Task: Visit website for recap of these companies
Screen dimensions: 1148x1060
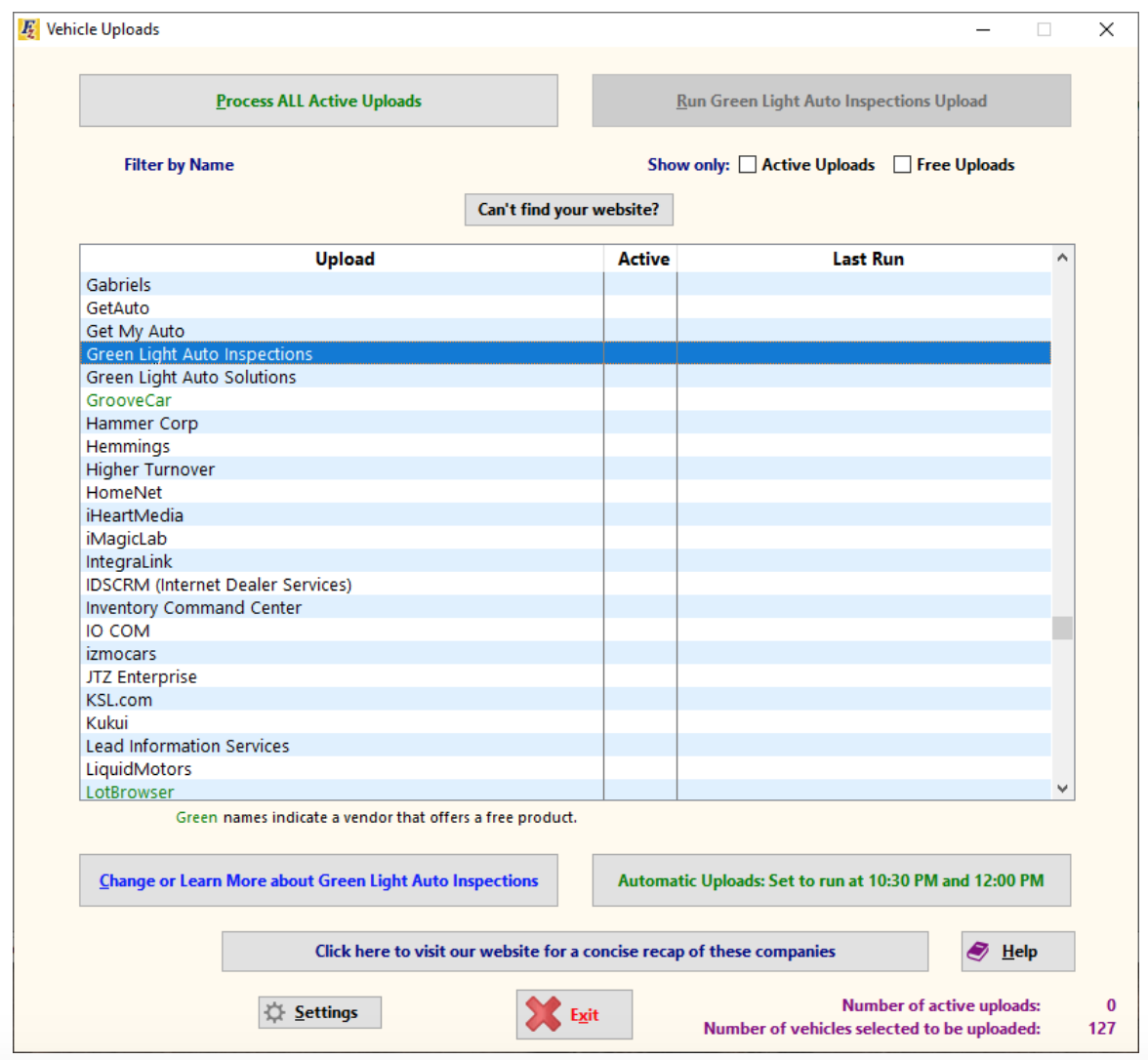Action: coord(574,952)
